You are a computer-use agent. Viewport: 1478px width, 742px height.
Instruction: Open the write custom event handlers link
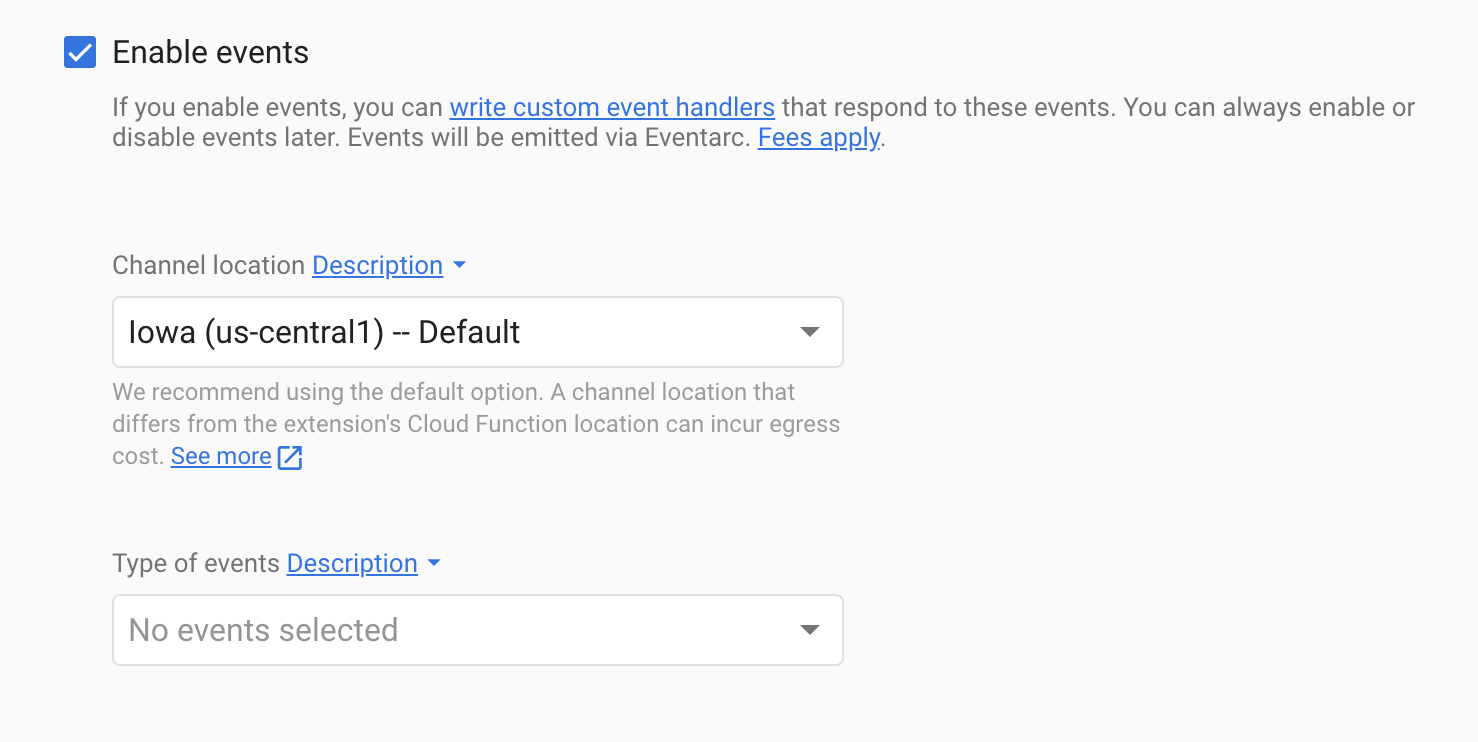pyautogui.click(x=612, y=107)
